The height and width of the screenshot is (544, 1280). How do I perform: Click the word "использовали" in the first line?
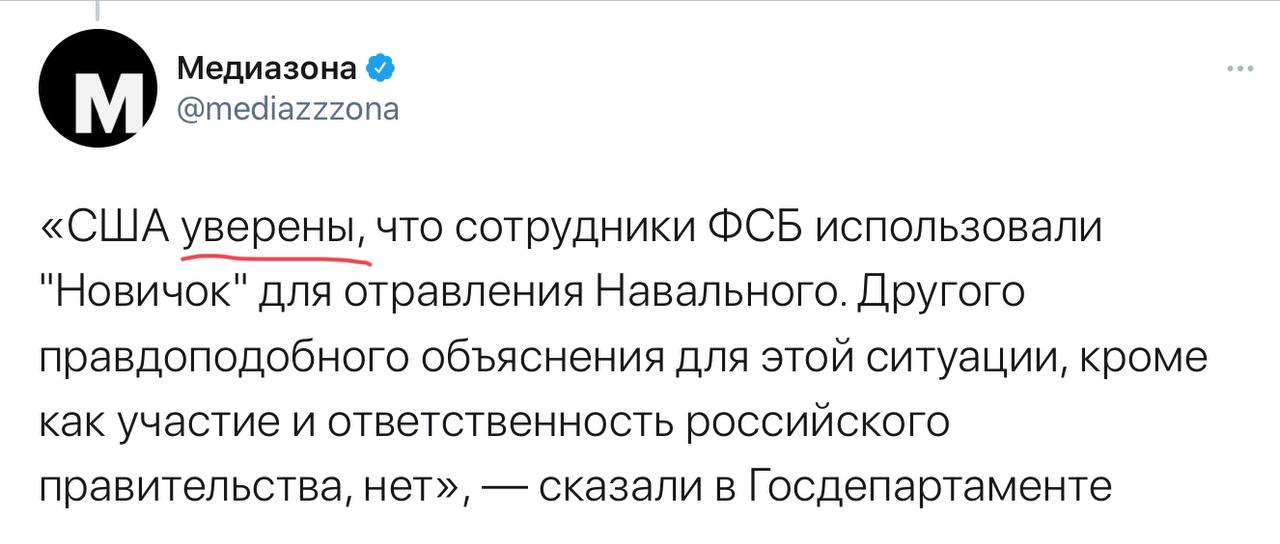click(958, 231)
